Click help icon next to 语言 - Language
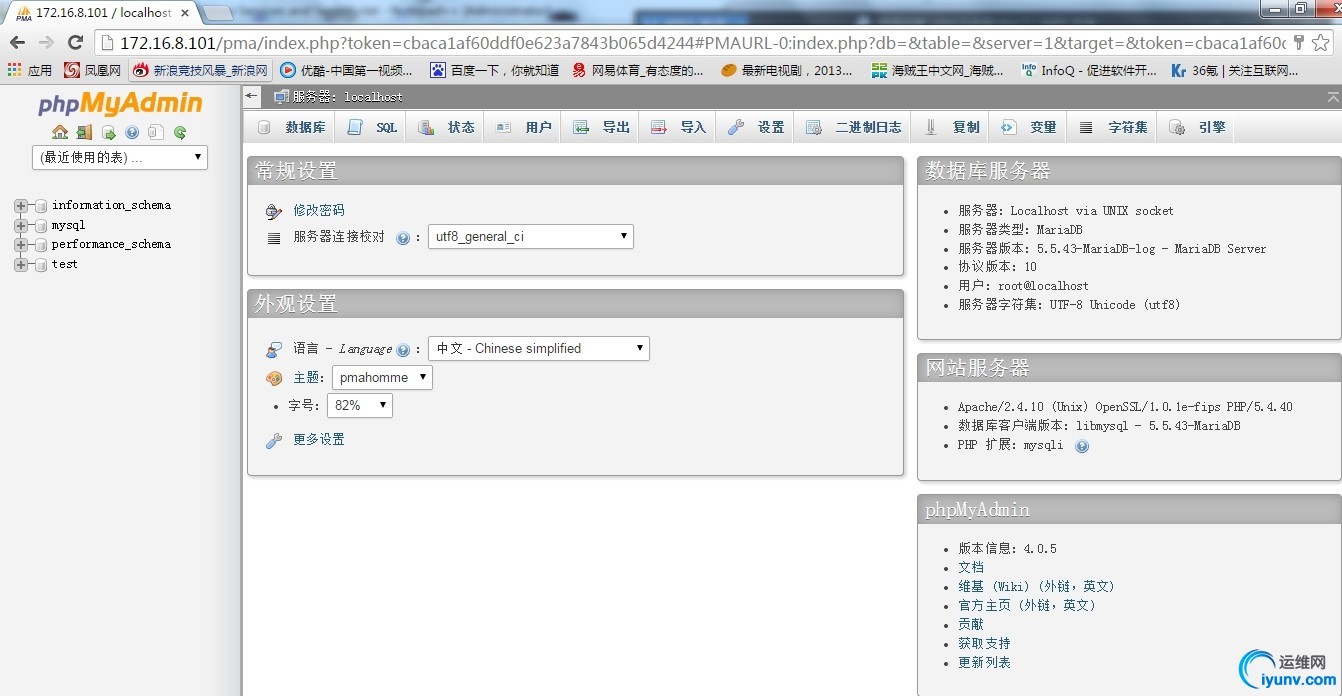 [403, 350]
